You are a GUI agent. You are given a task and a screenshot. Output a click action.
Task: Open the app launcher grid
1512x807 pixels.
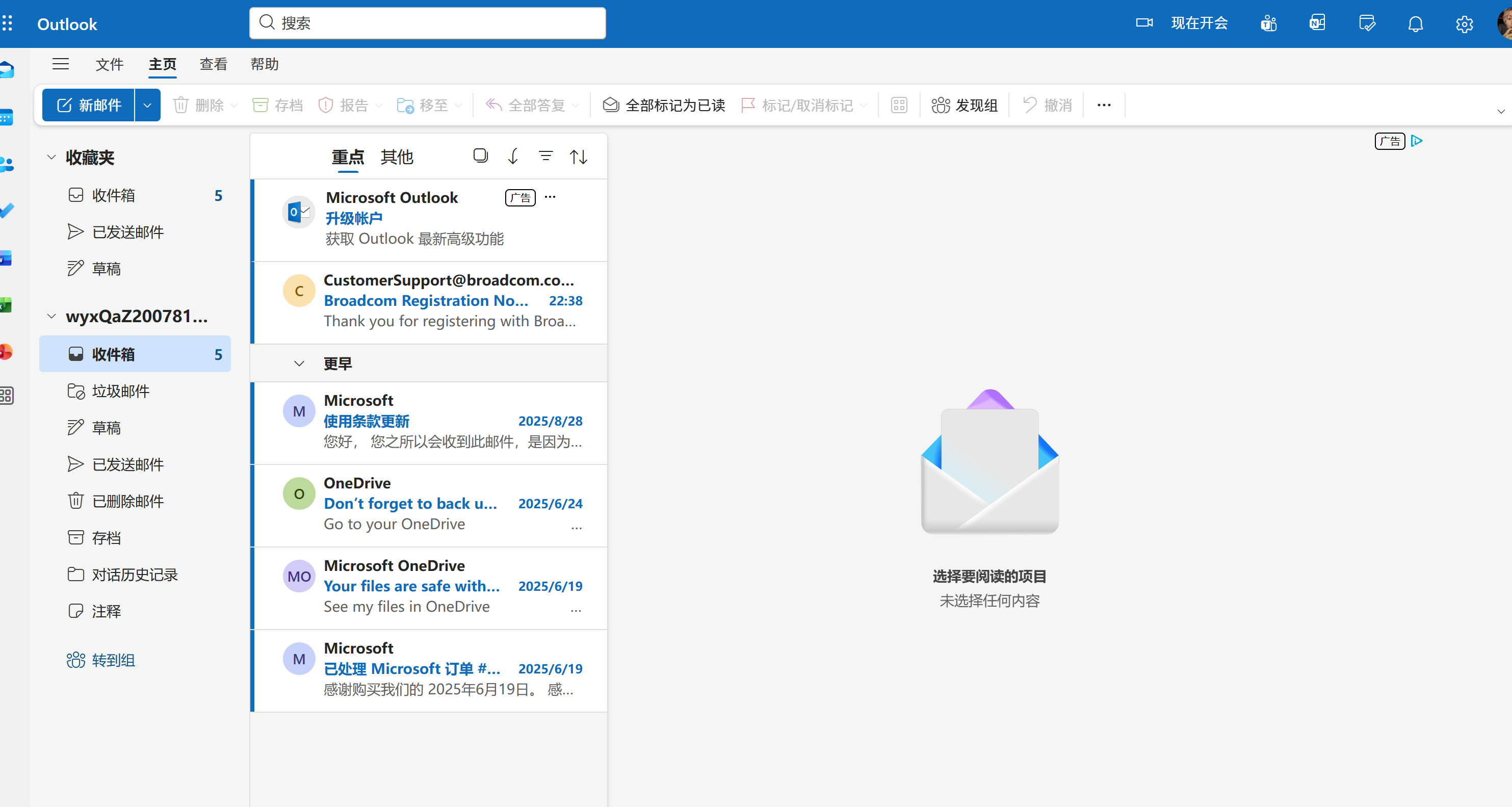coord(8,23)
